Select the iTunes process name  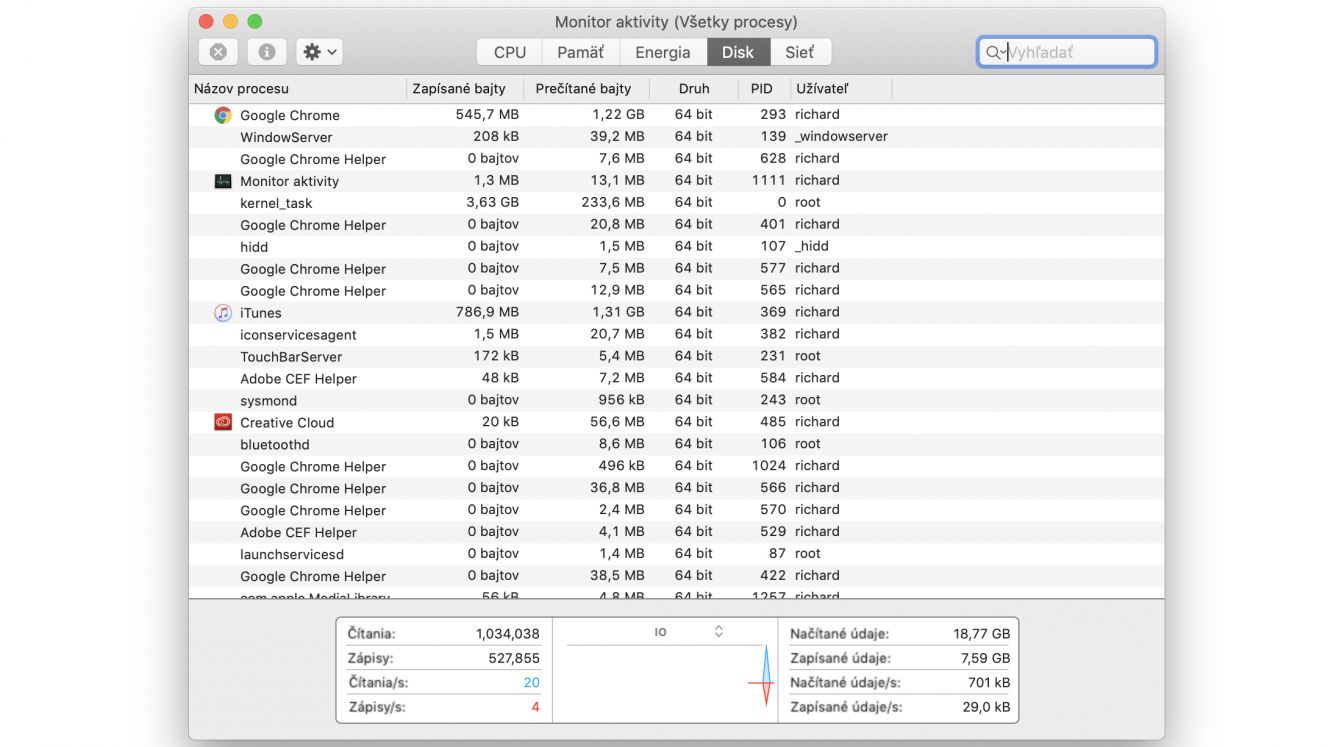pyautogui.click(x=261, y=313)
